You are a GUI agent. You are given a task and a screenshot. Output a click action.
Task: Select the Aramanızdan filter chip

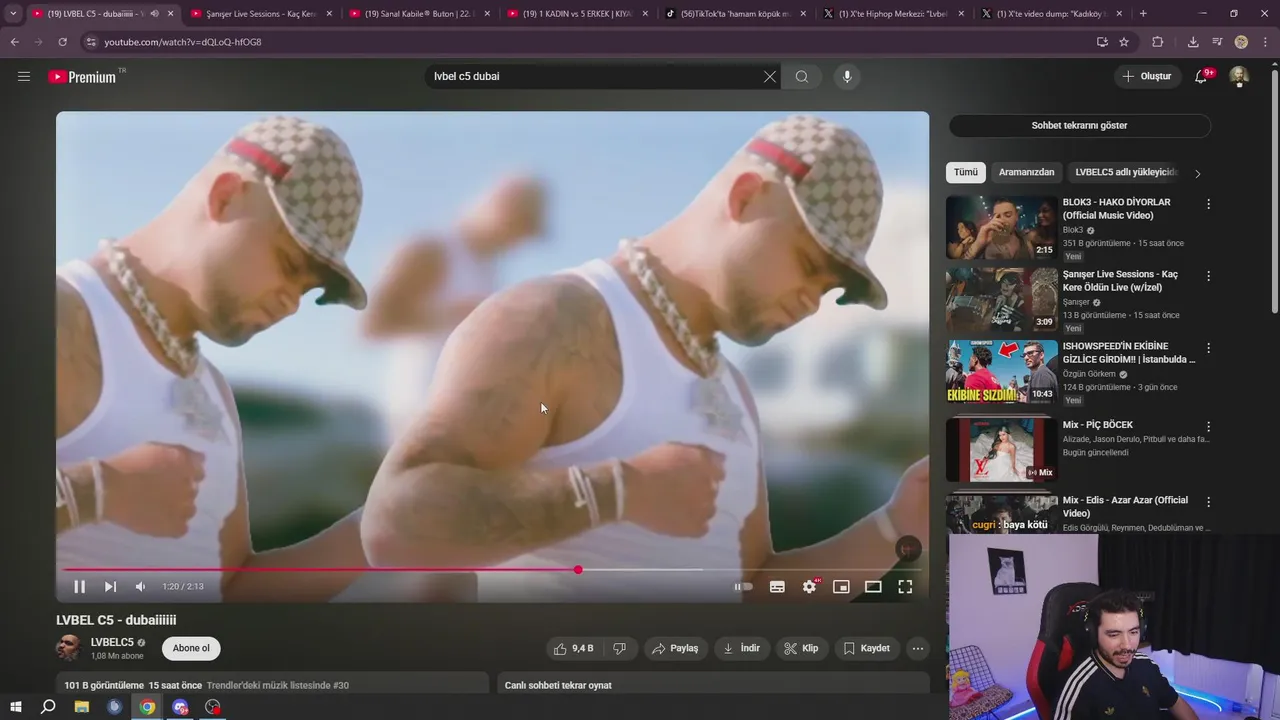tap(1026, 172)
